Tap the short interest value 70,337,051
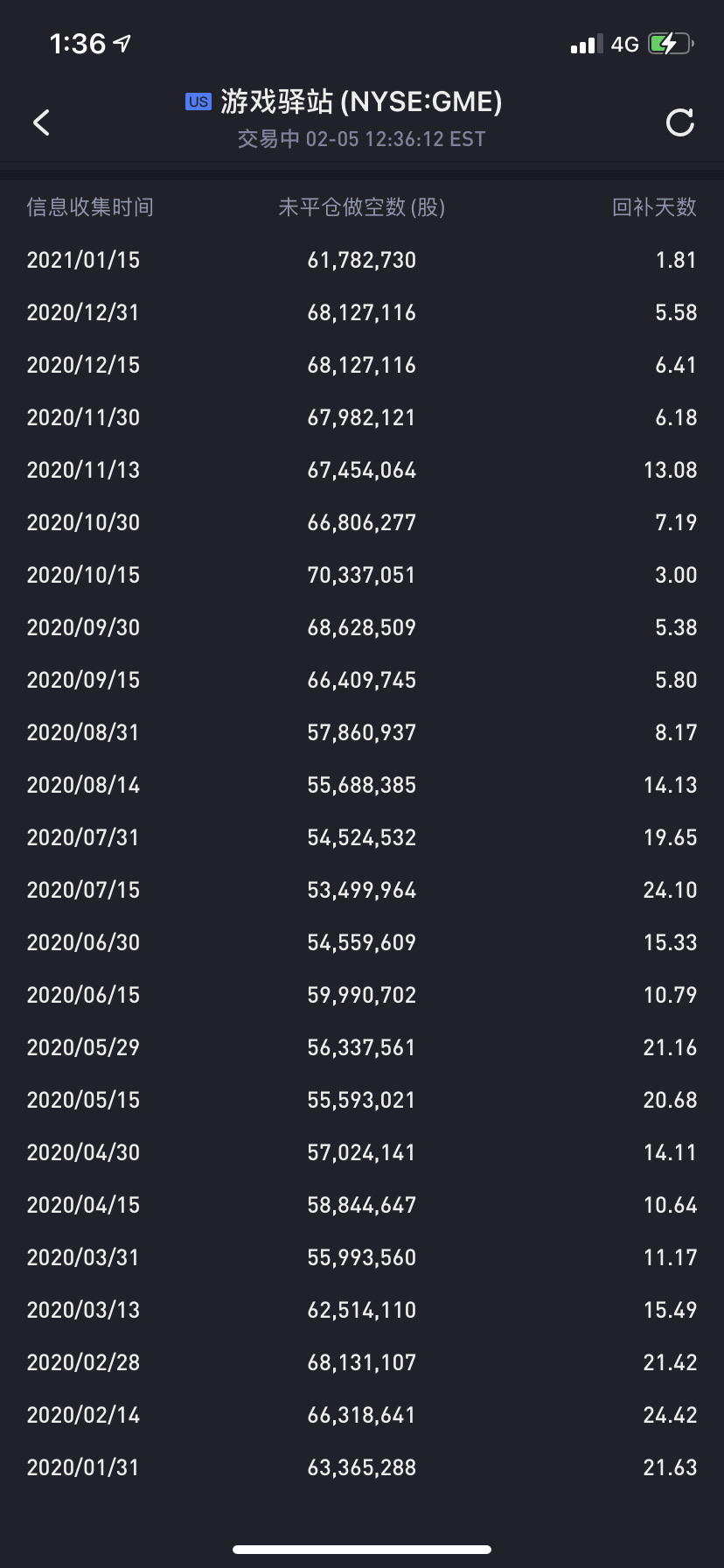 [x=361, y=575]
